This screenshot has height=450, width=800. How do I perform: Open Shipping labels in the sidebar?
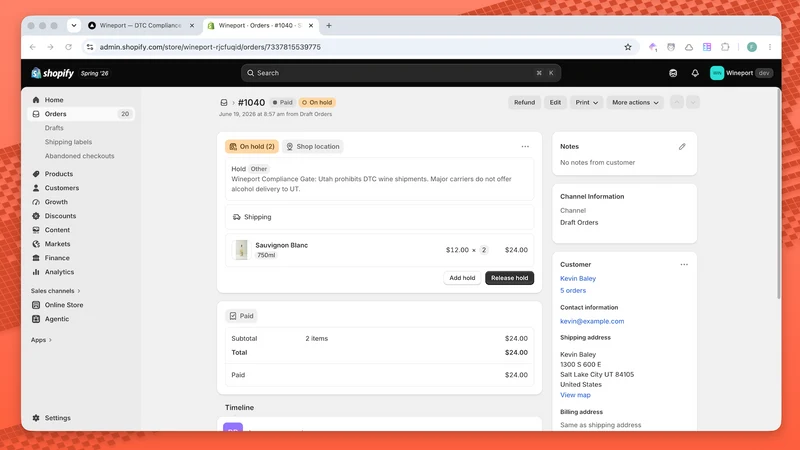coord(68,142)
